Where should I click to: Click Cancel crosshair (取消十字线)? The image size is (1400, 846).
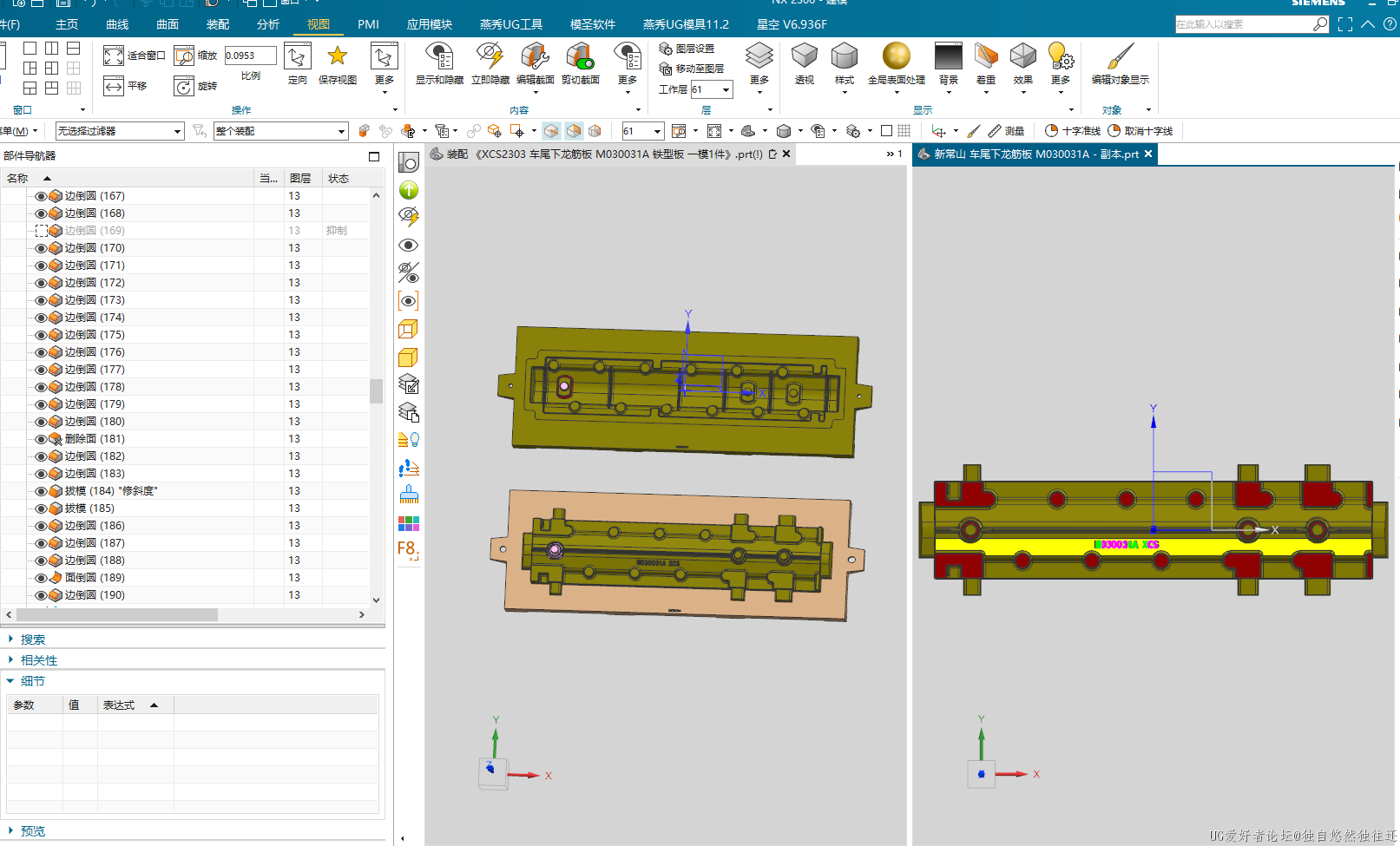click(1140, 131)
